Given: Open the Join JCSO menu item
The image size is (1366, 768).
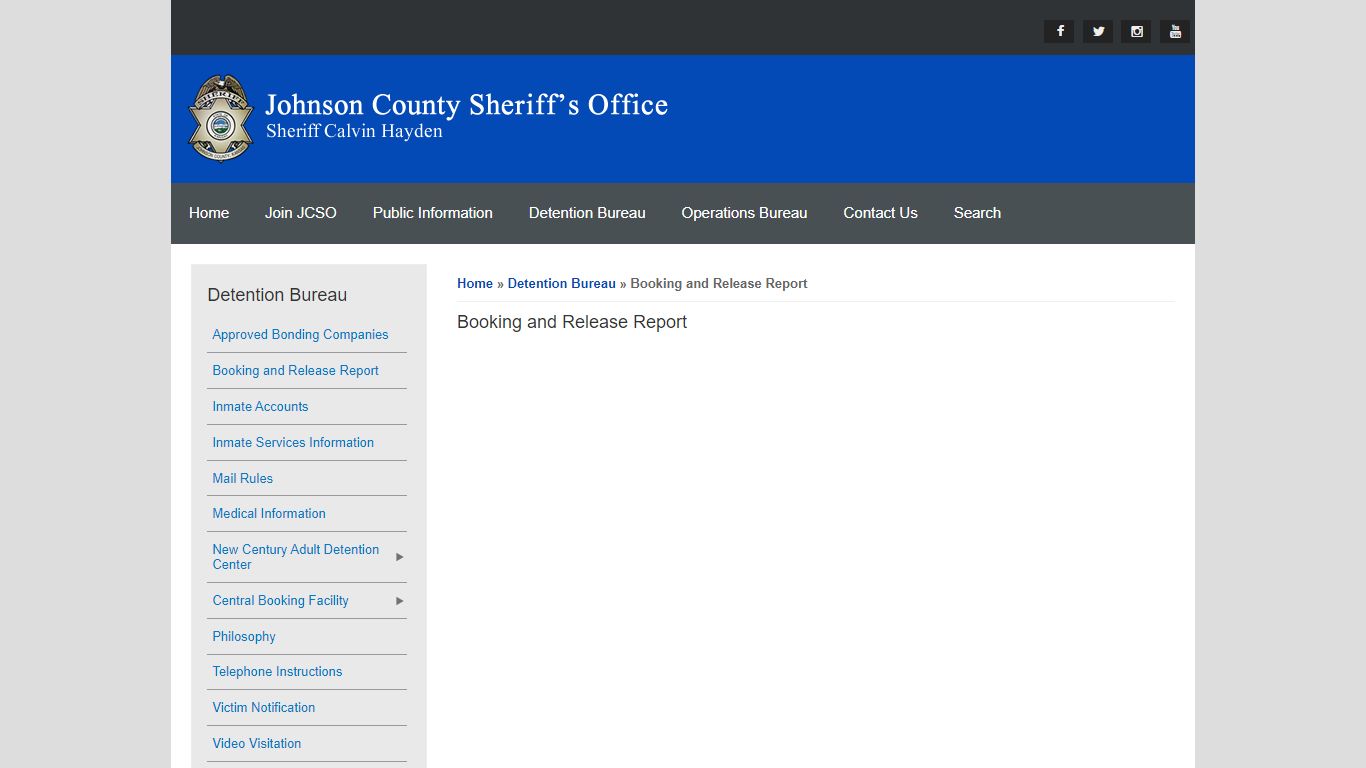Looking at the screenshot, I should pos(301,213).
